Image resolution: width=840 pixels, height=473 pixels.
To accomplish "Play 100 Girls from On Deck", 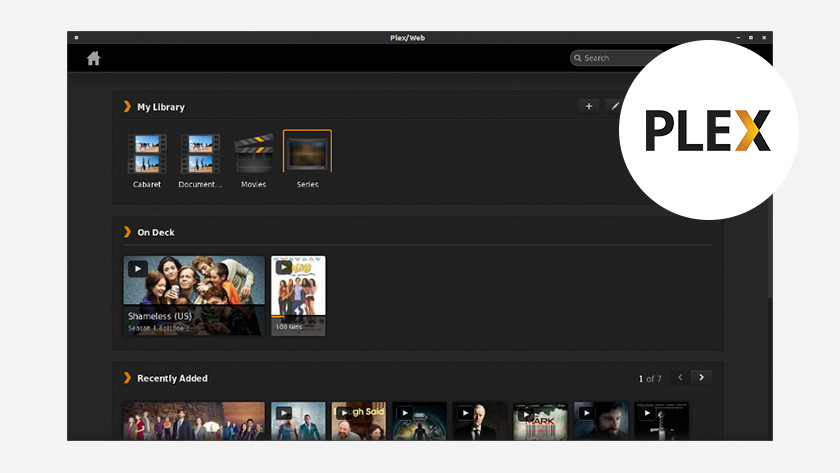I will coord(284,266).
